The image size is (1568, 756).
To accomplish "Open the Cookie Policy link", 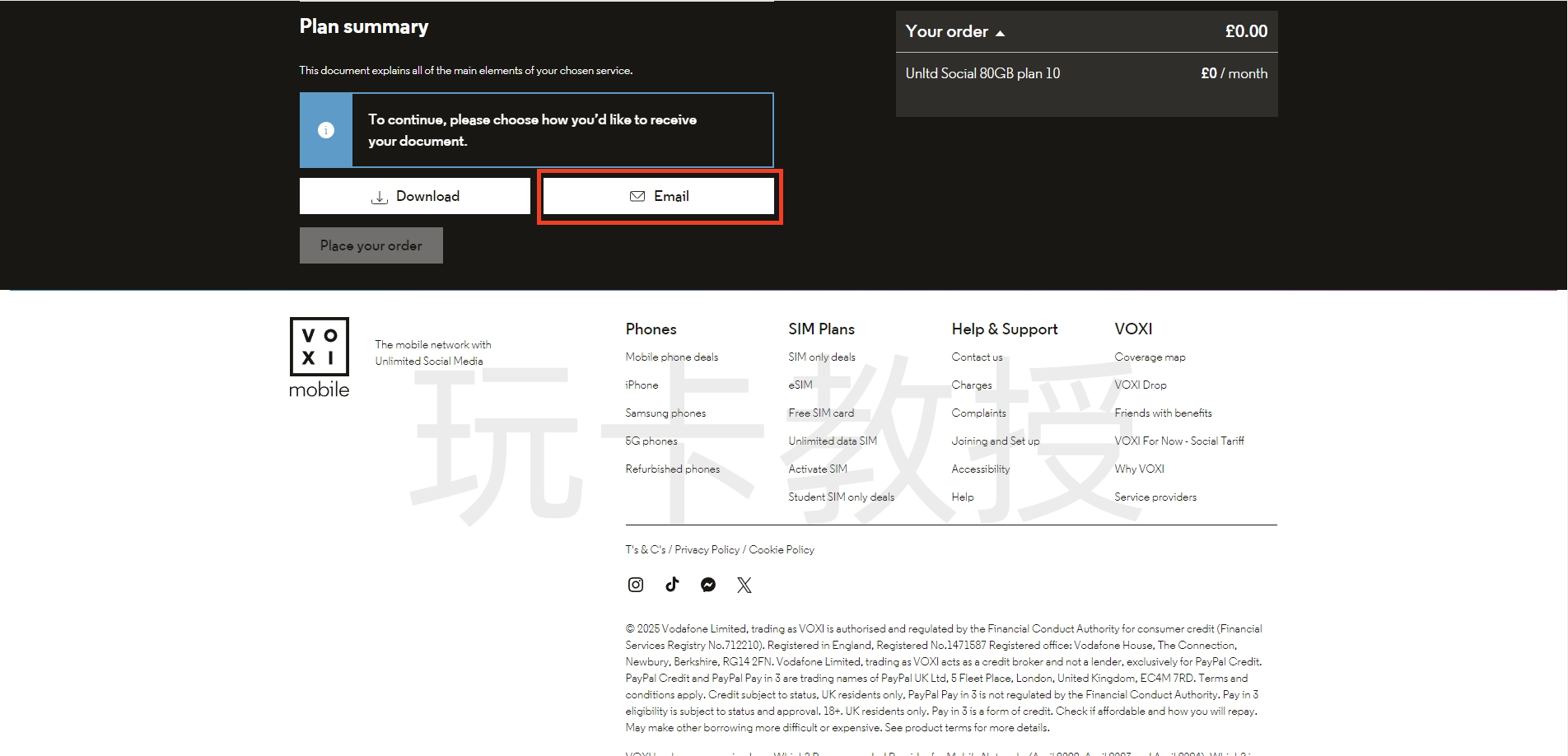I will (x=781, y=550).
